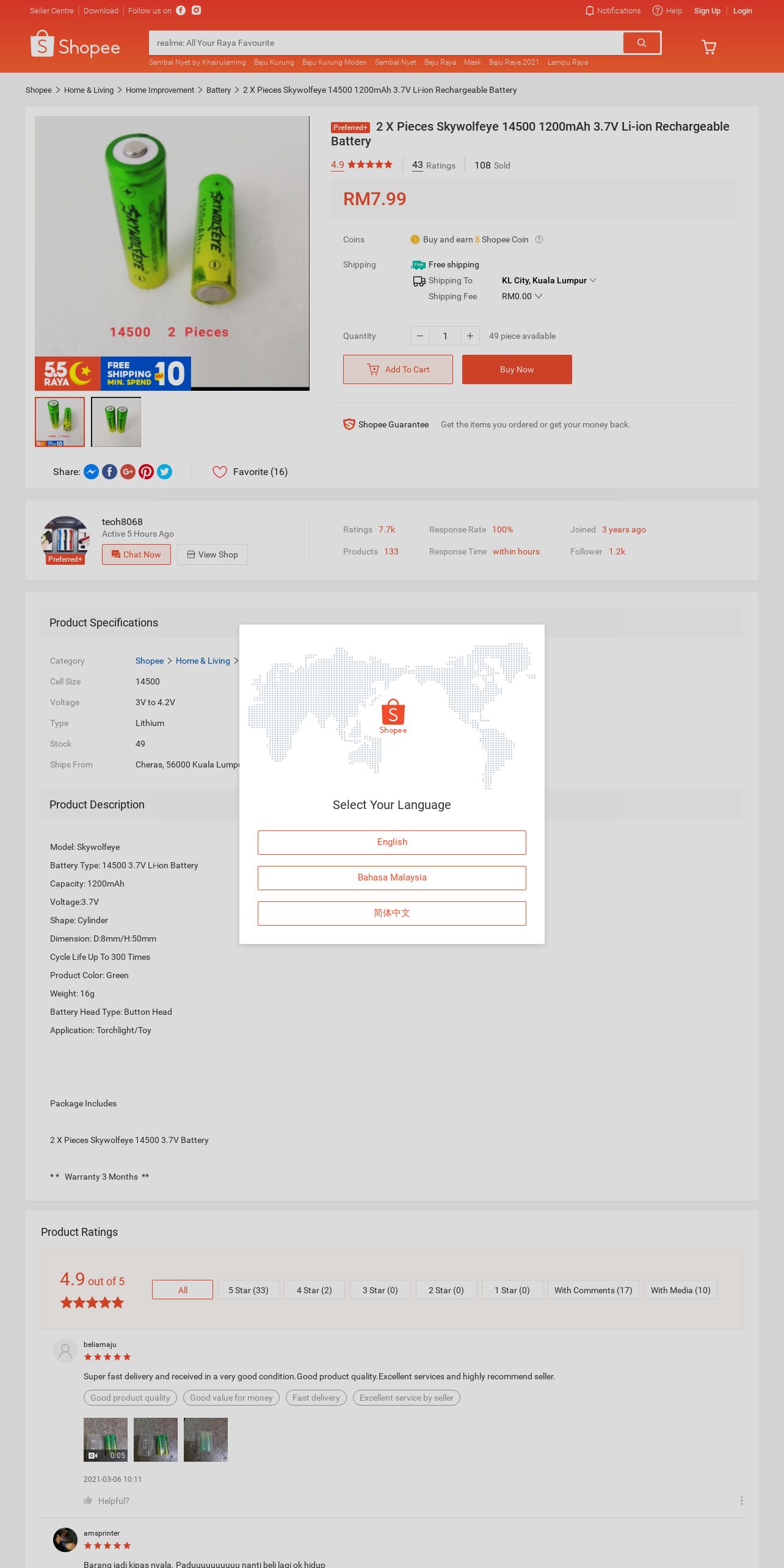Screen dimensions: 784x1568
Task: Click the quantity input box
Action: pos(445,336)
